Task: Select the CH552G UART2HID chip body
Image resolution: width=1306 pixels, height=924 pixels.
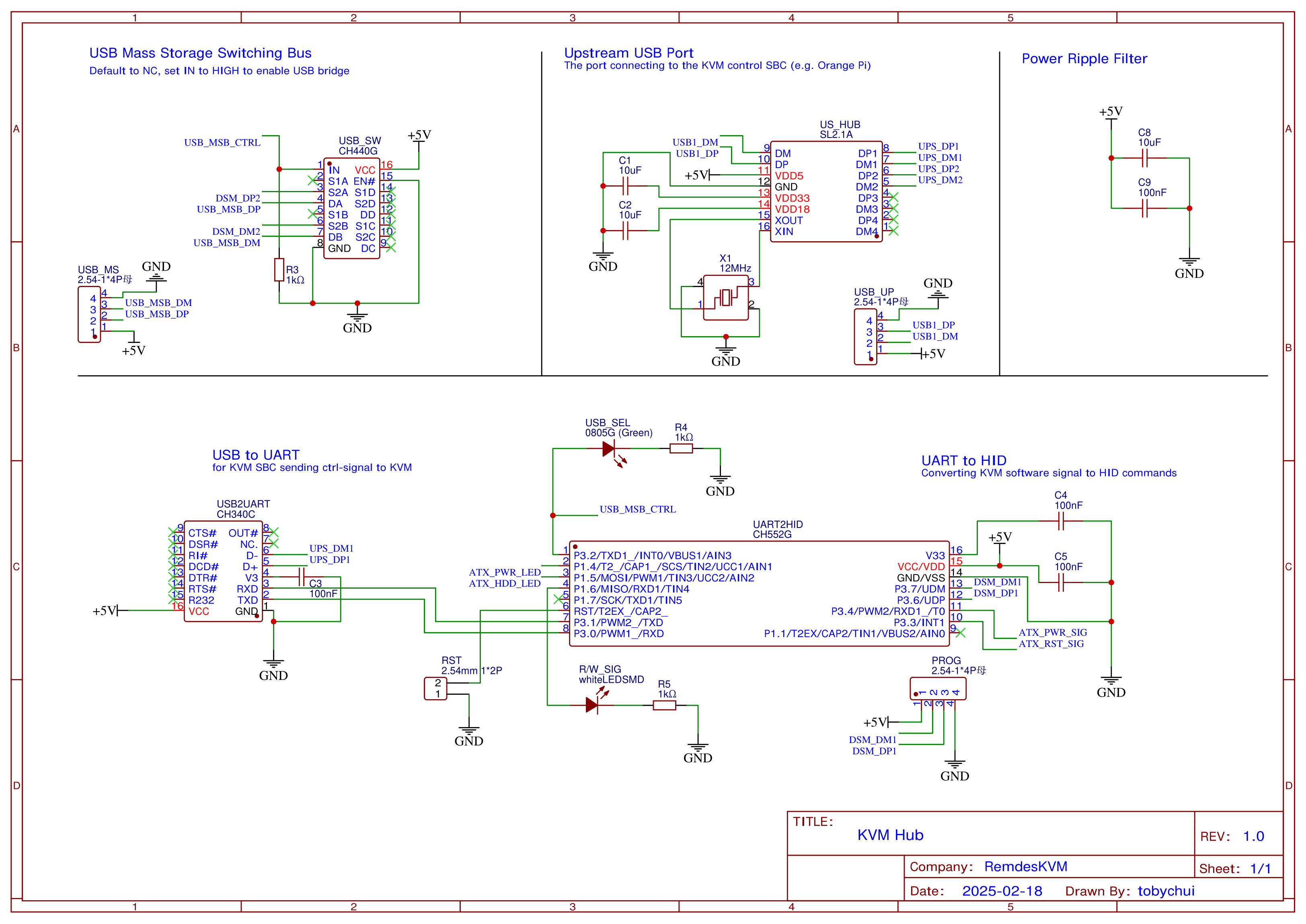Action: [759, 594]
